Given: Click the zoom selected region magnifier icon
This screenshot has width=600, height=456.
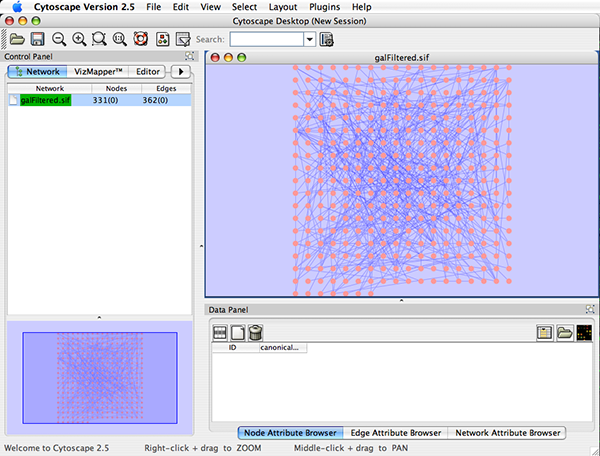Looking at the screenshot, I should (x=99, y=39).
